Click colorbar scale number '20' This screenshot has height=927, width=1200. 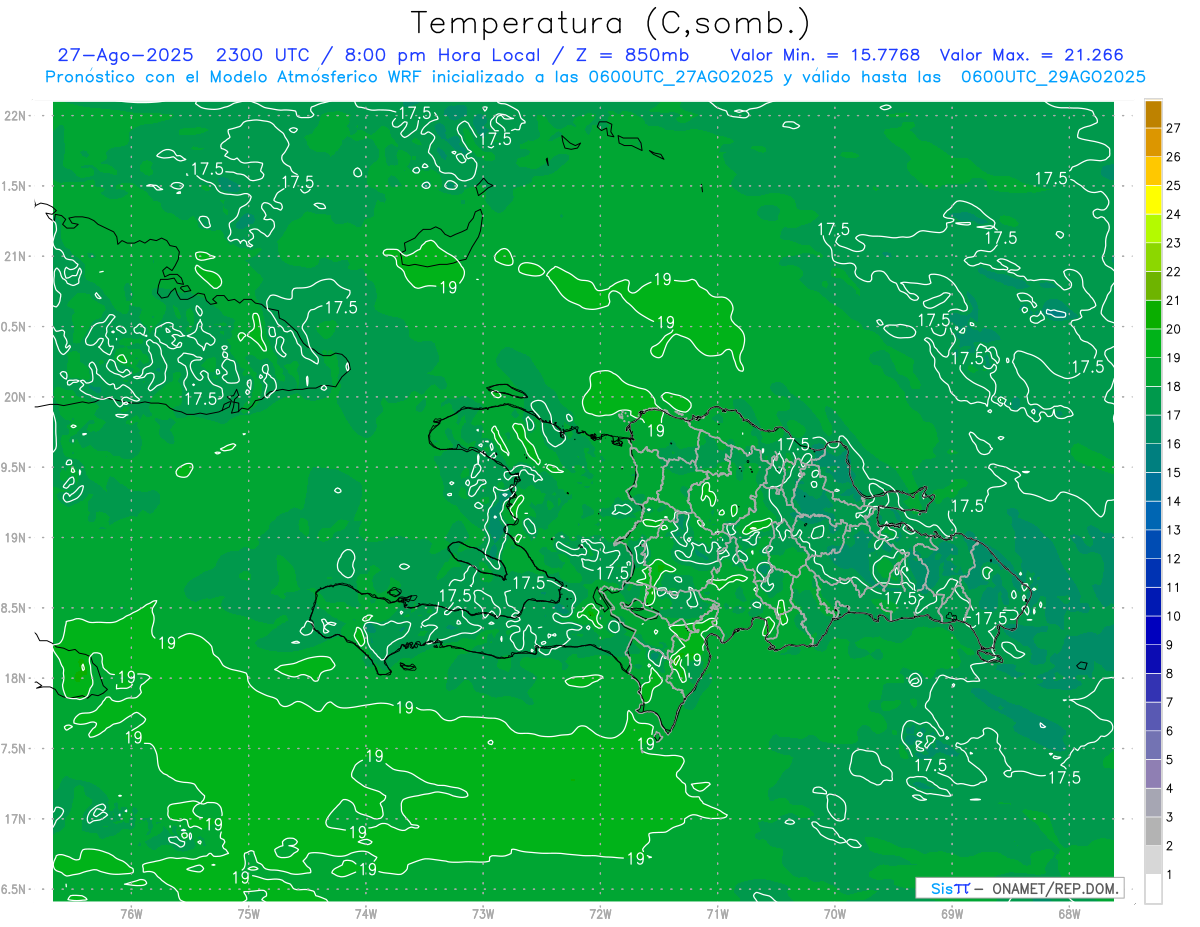(x=1174, y=329)
